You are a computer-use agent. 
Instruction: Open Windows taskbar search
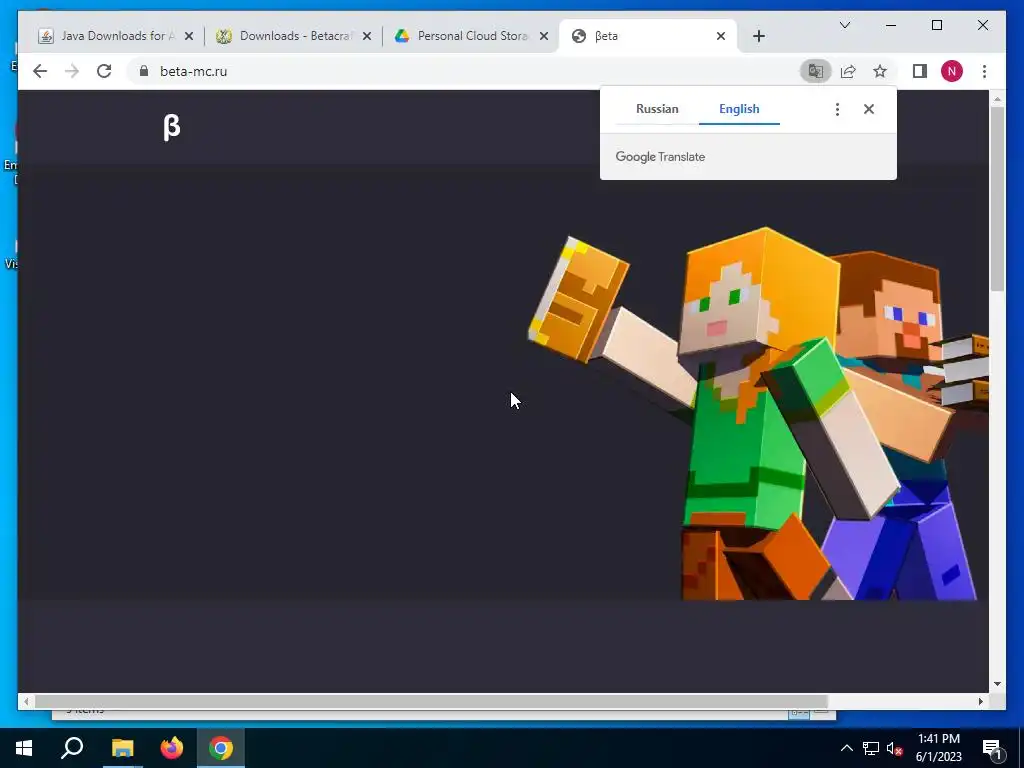[72, 748]
